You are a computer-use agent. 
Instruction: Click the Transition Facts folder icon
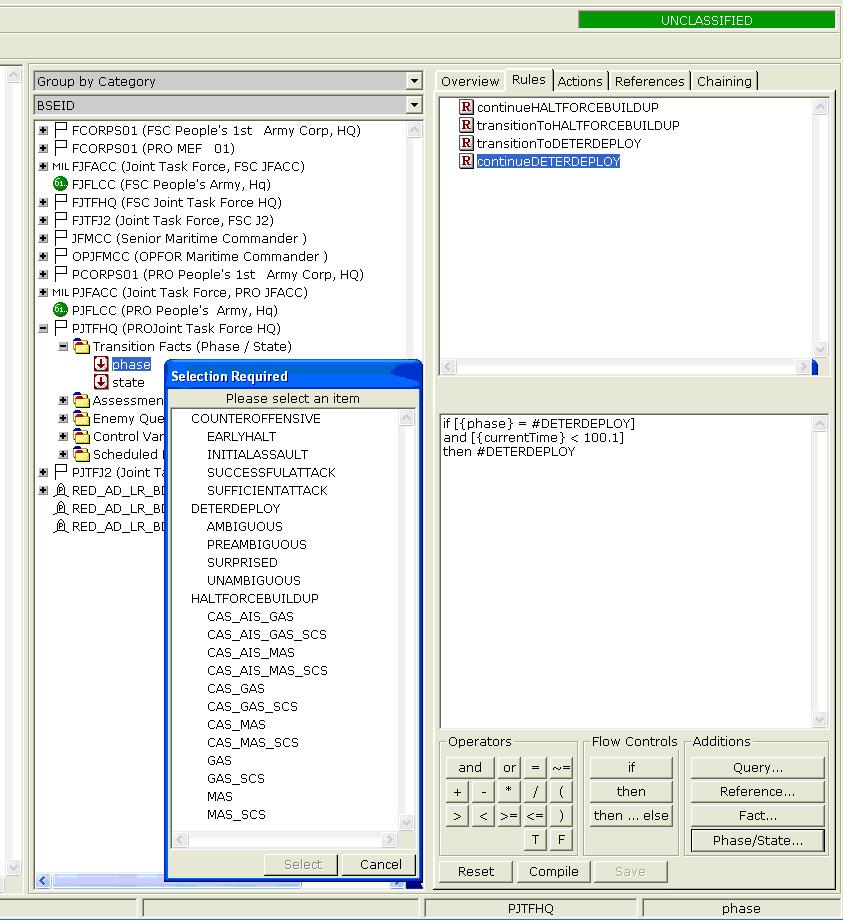tap(81, 346)
